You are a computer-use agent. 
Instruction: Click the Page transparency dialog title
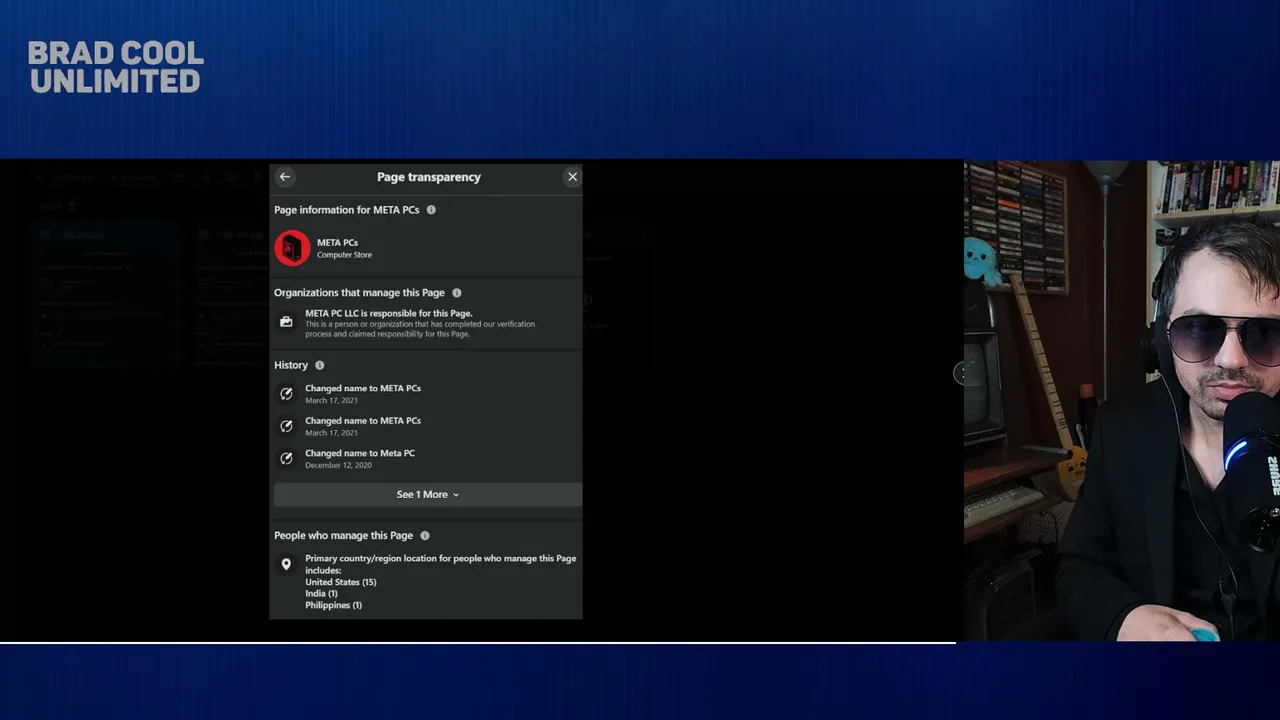pyautogui.click(x=429, y=177)
